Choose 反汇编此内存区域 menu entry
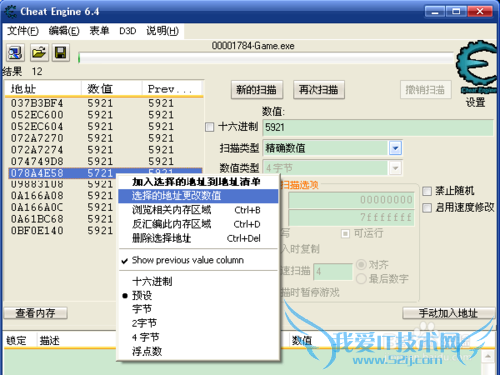The height and width of the screenshot is (375, 500). coord(198,224)
